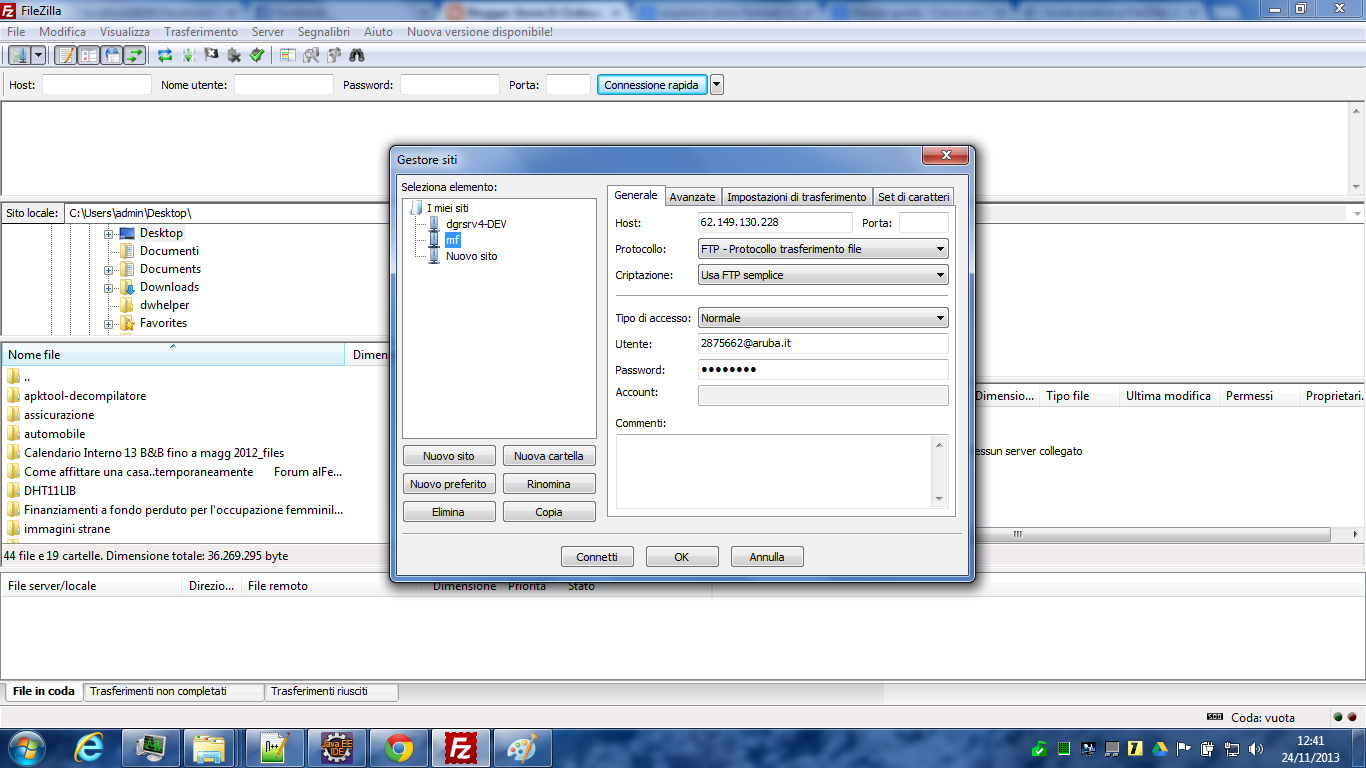Open the Site Manager toolbar icon

point(18,55)
